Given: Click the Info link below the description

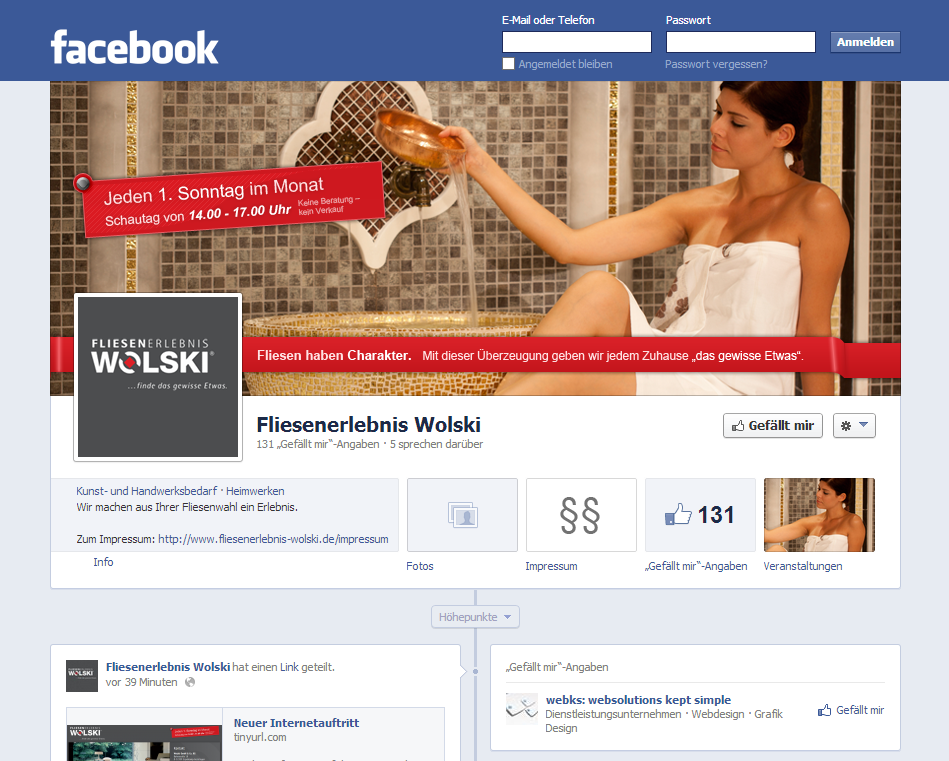Looking at the screenshot, I should click(103, 562).
